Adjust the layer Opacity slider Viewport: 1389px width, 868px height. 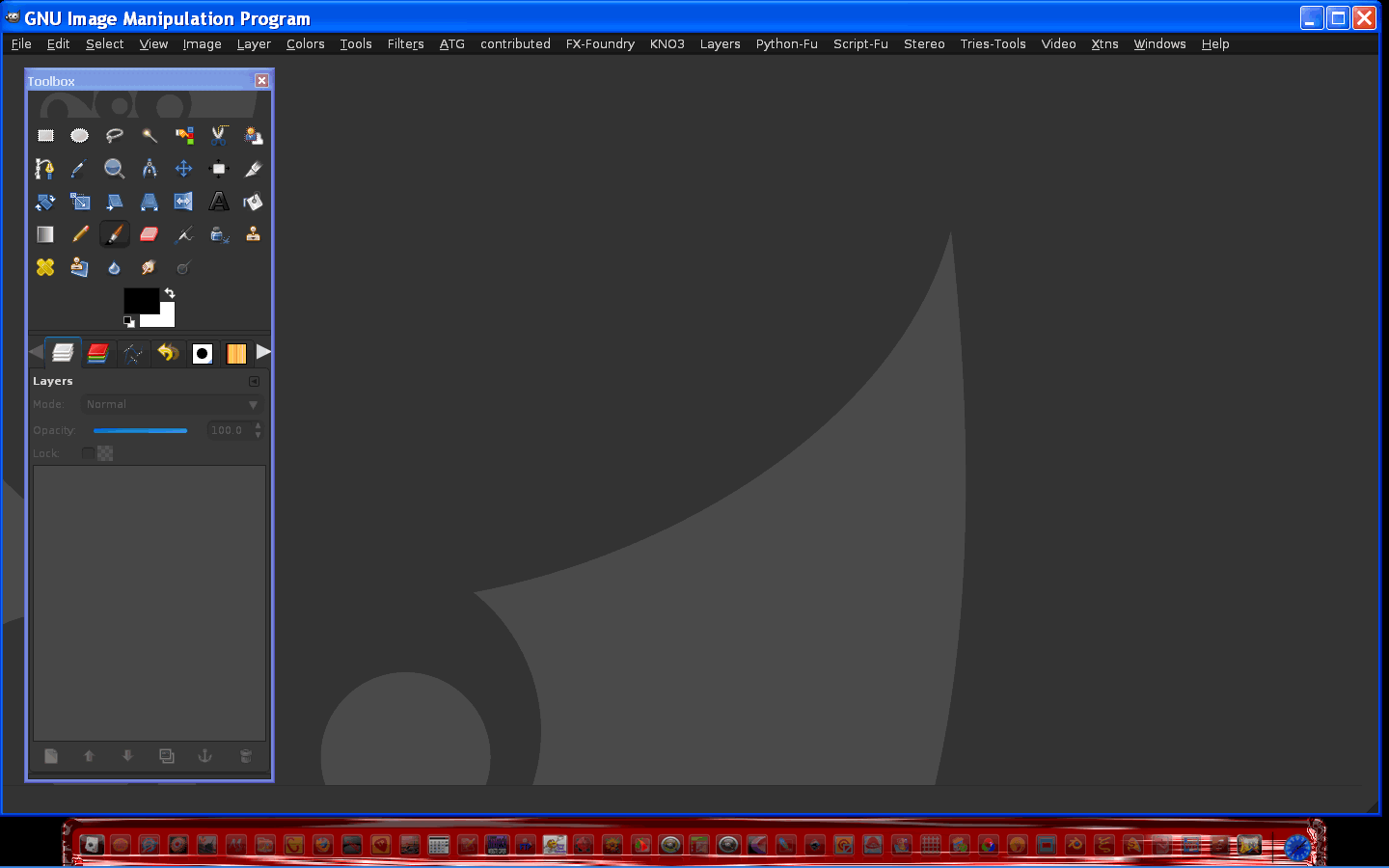click(141, 430)
